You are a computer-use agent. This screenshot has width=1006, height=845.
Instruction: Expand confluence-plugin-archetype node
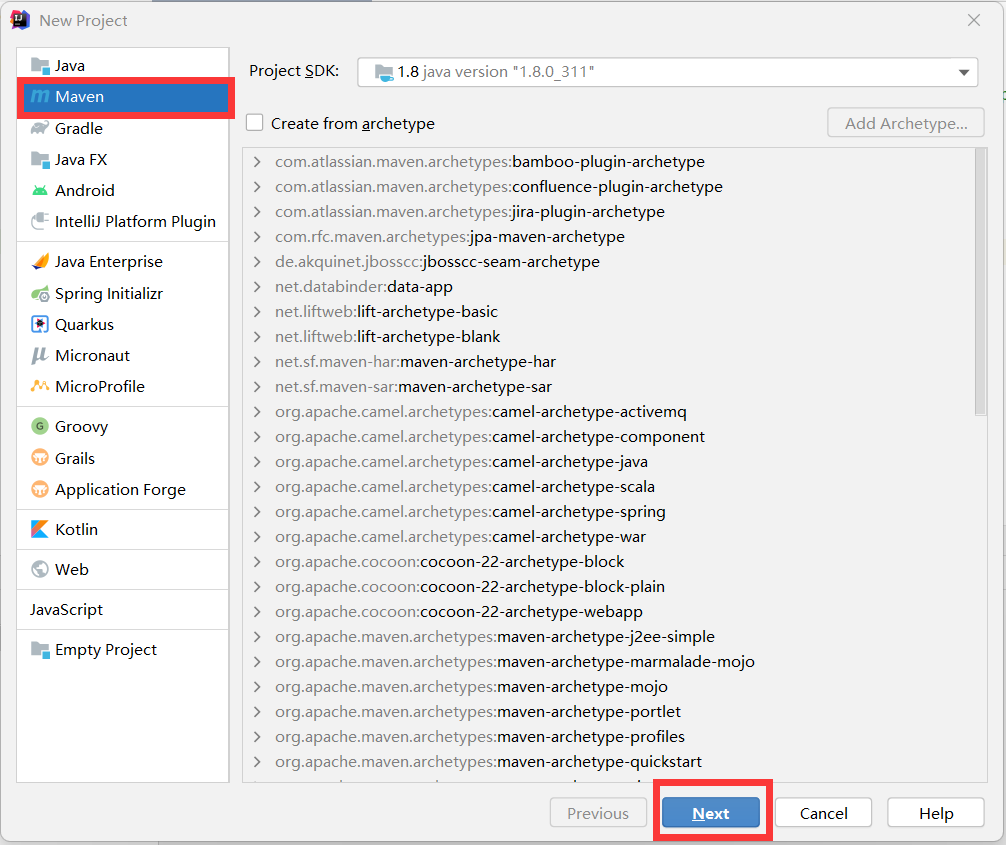point(257,187)
